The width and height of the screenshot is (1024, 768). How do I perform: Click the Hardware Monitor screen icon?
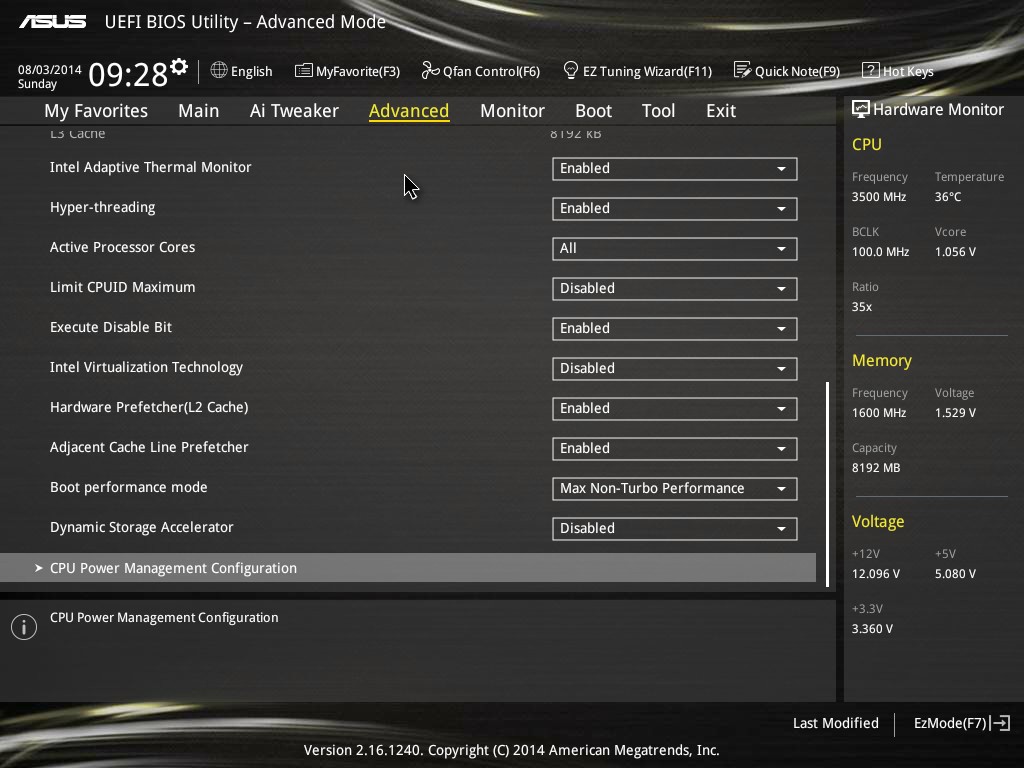861,110
